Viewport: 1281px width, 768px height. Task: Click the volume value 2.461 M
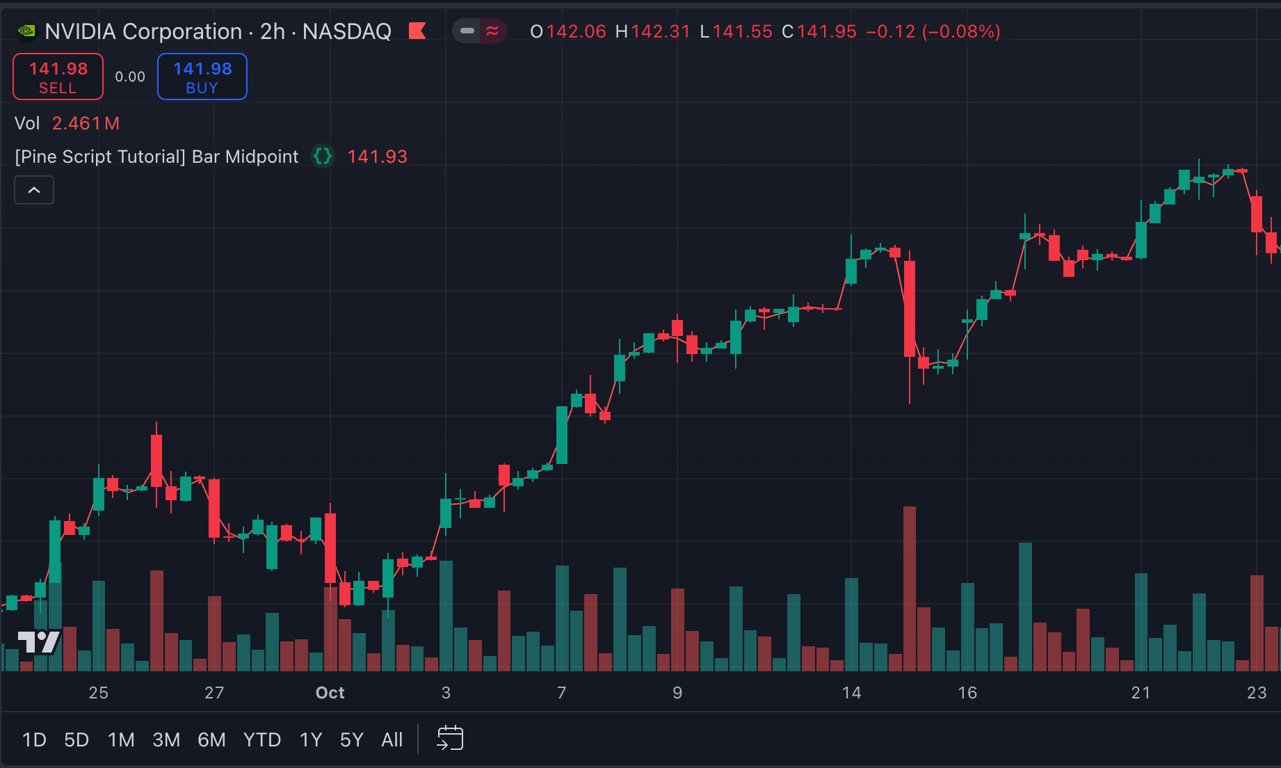[86, 123]
